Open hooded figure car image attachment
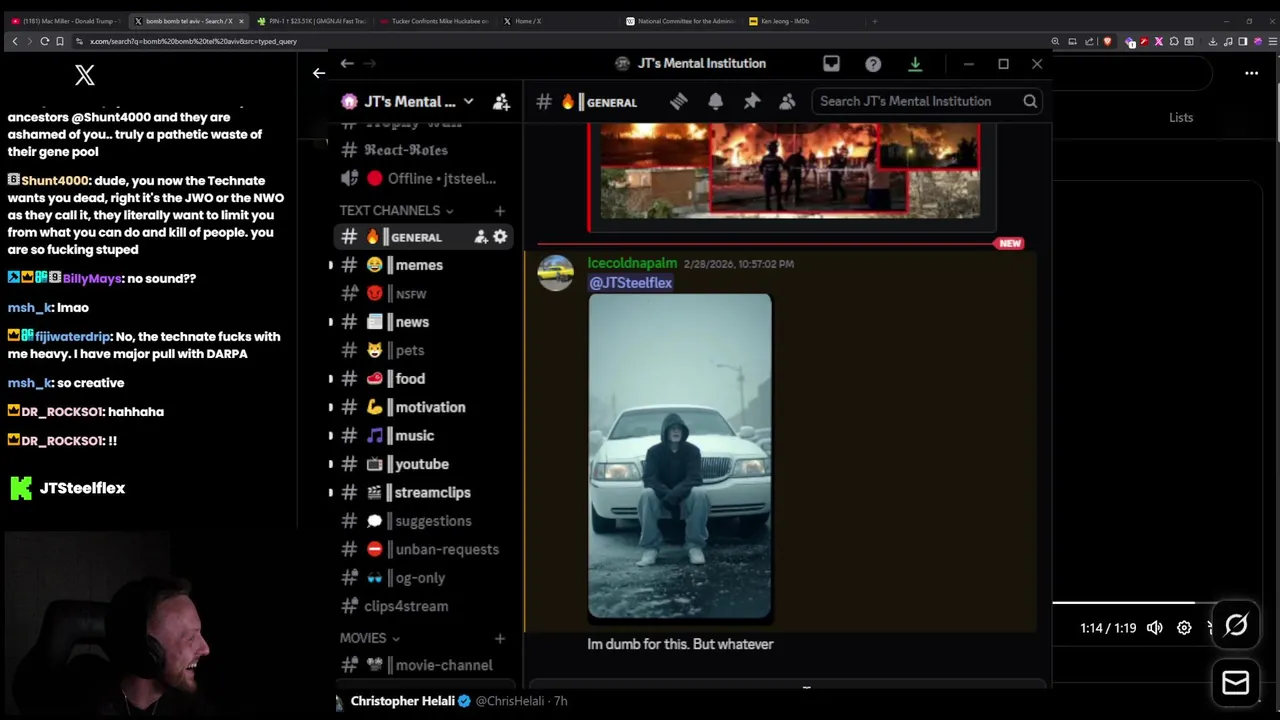The width and height of the screenshot is (1280, 720). (x=680, y=456)
